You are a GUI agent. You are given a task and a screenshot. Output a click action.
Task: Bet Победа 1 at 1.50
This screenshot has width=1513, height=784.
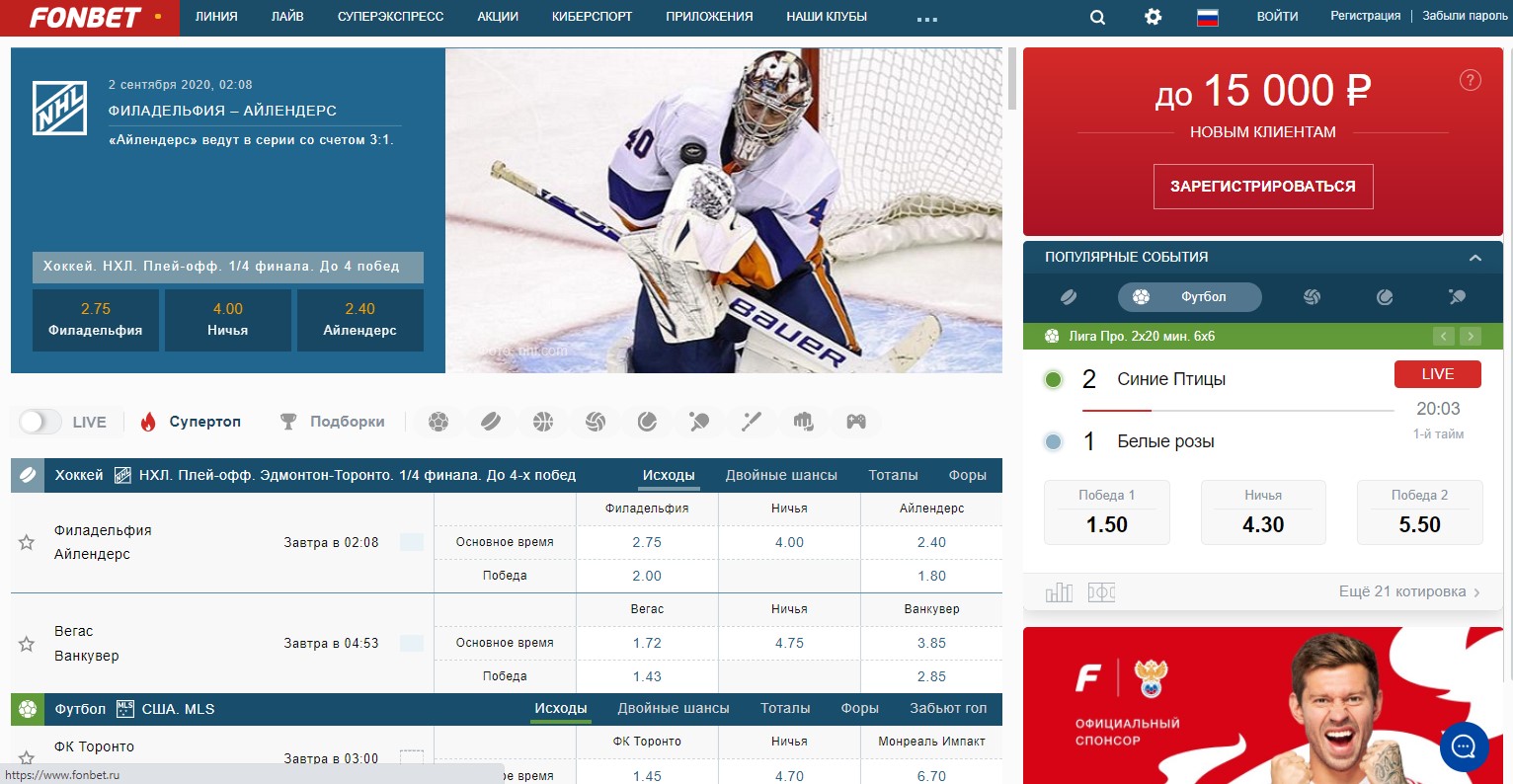[1107, 512]
